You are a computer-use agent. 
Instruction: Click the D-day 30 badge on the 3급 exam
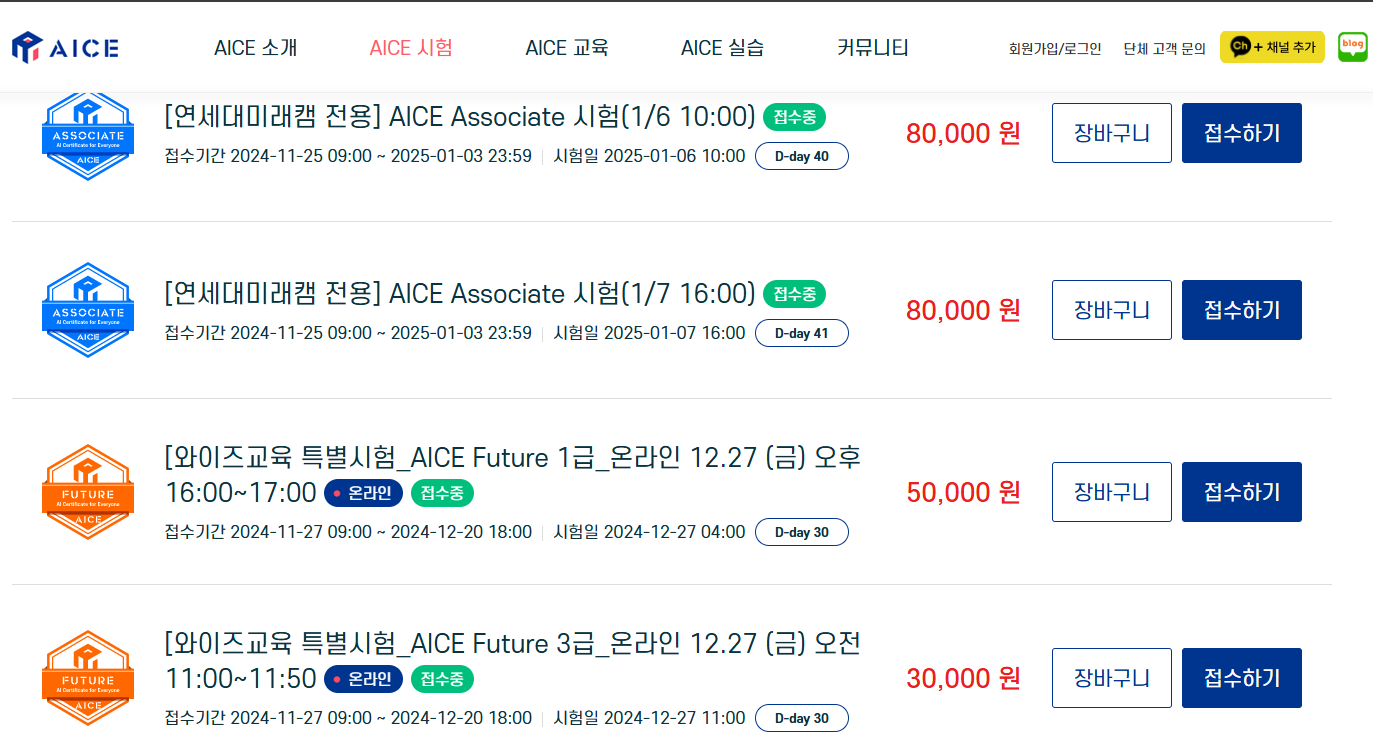tap(801, 717)
